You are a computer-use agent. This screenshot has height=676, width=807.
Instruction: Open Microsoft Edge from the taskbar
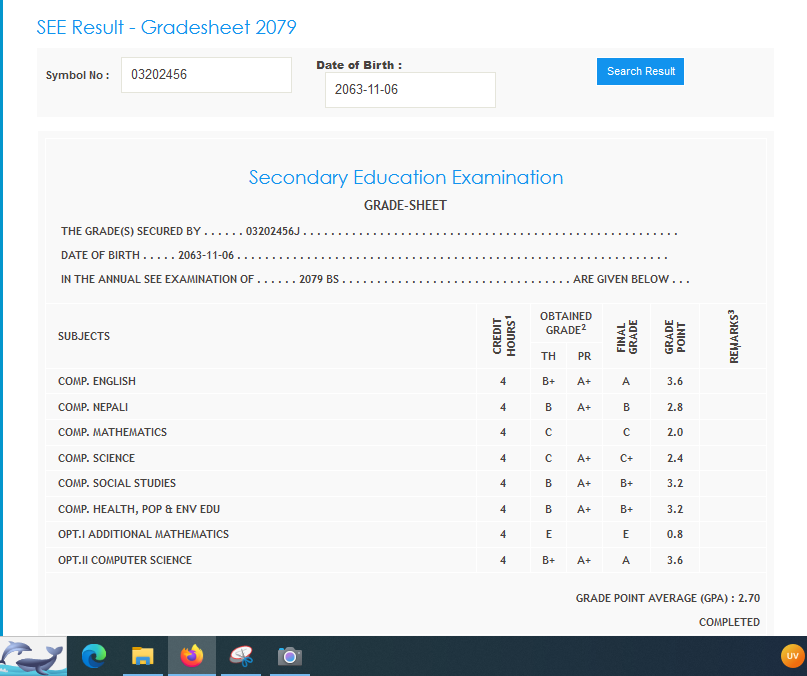tap(94, 656)
